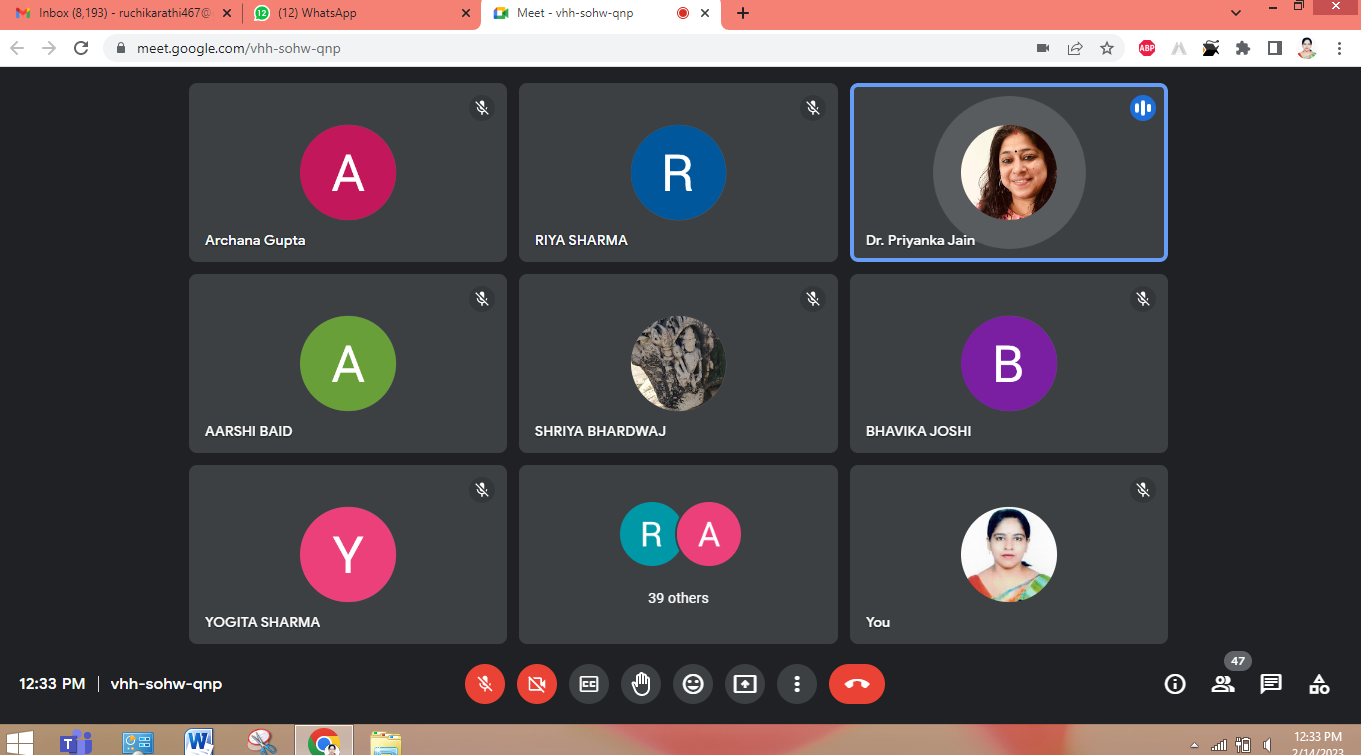The width and height of the screenshot is (1361, 755).
Task: Show the participants people panel
Action: point(1223,684)
